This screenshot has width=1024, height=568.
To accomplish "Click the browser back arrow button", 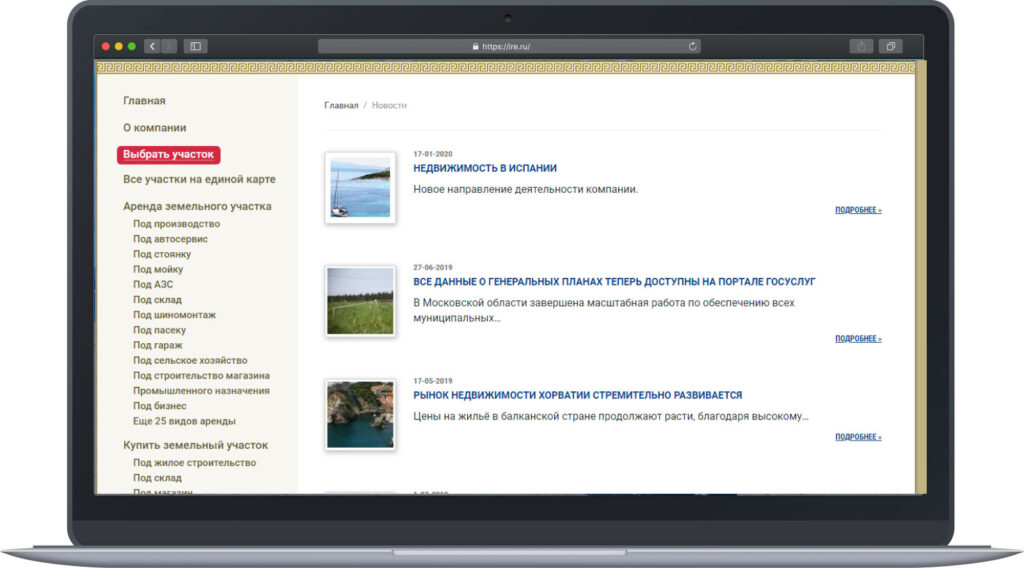I will tap(152, 46).
